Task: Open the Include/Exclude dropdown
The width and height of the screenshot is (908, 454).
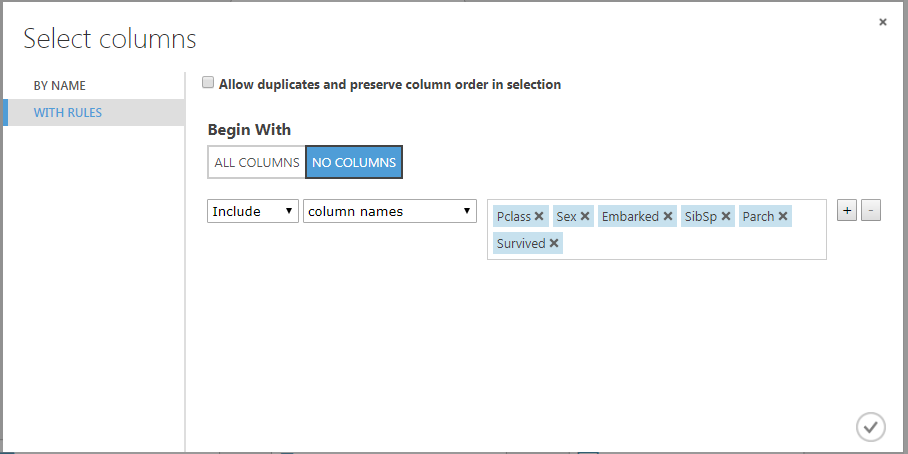Action: [x=253, y=211]
